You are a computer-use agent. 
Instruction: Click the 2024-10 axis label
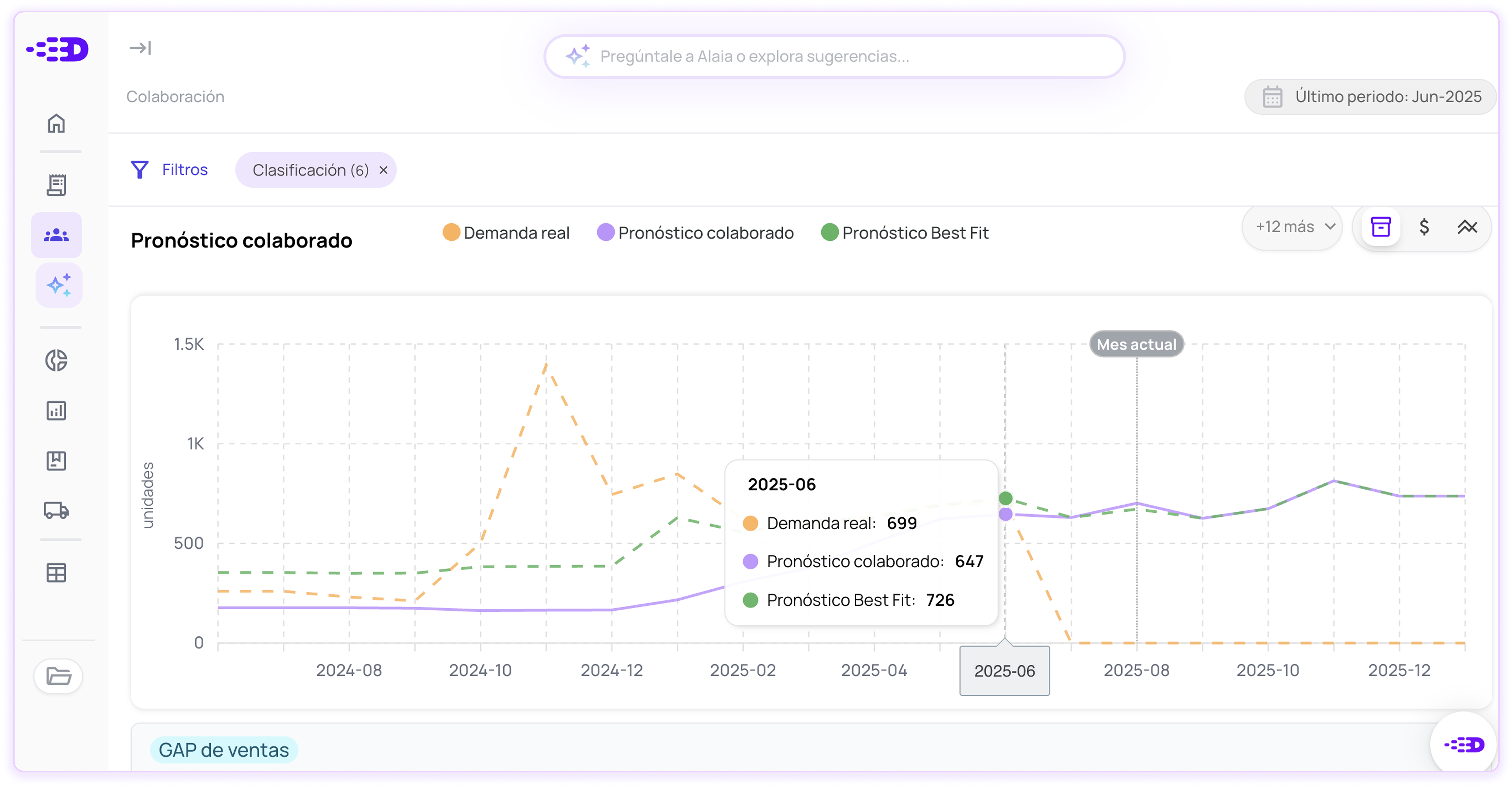pos(480,670)
